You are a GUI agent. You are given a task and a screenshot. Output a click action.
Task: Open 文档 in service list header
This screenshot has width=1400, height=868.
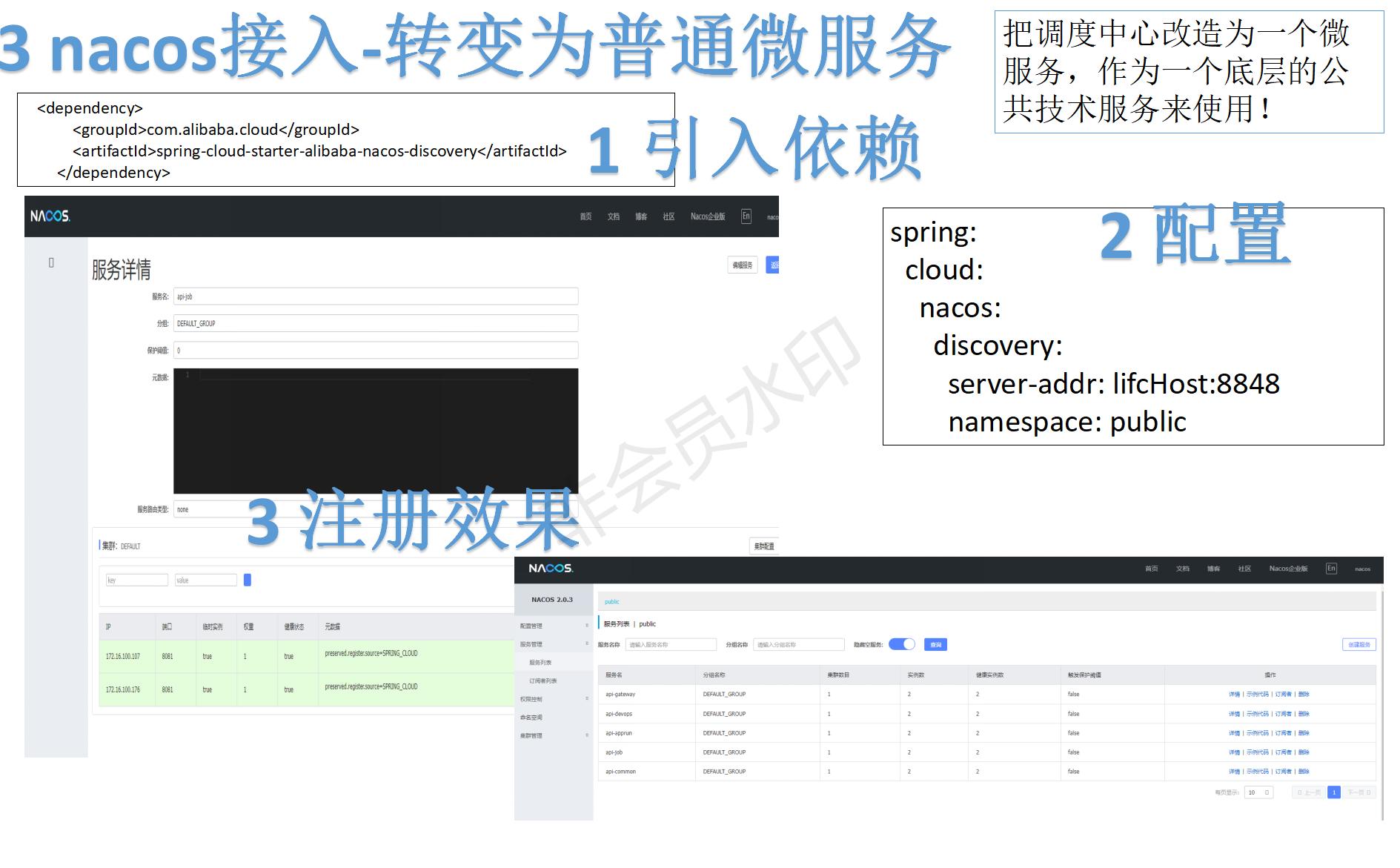[1182, 569]
